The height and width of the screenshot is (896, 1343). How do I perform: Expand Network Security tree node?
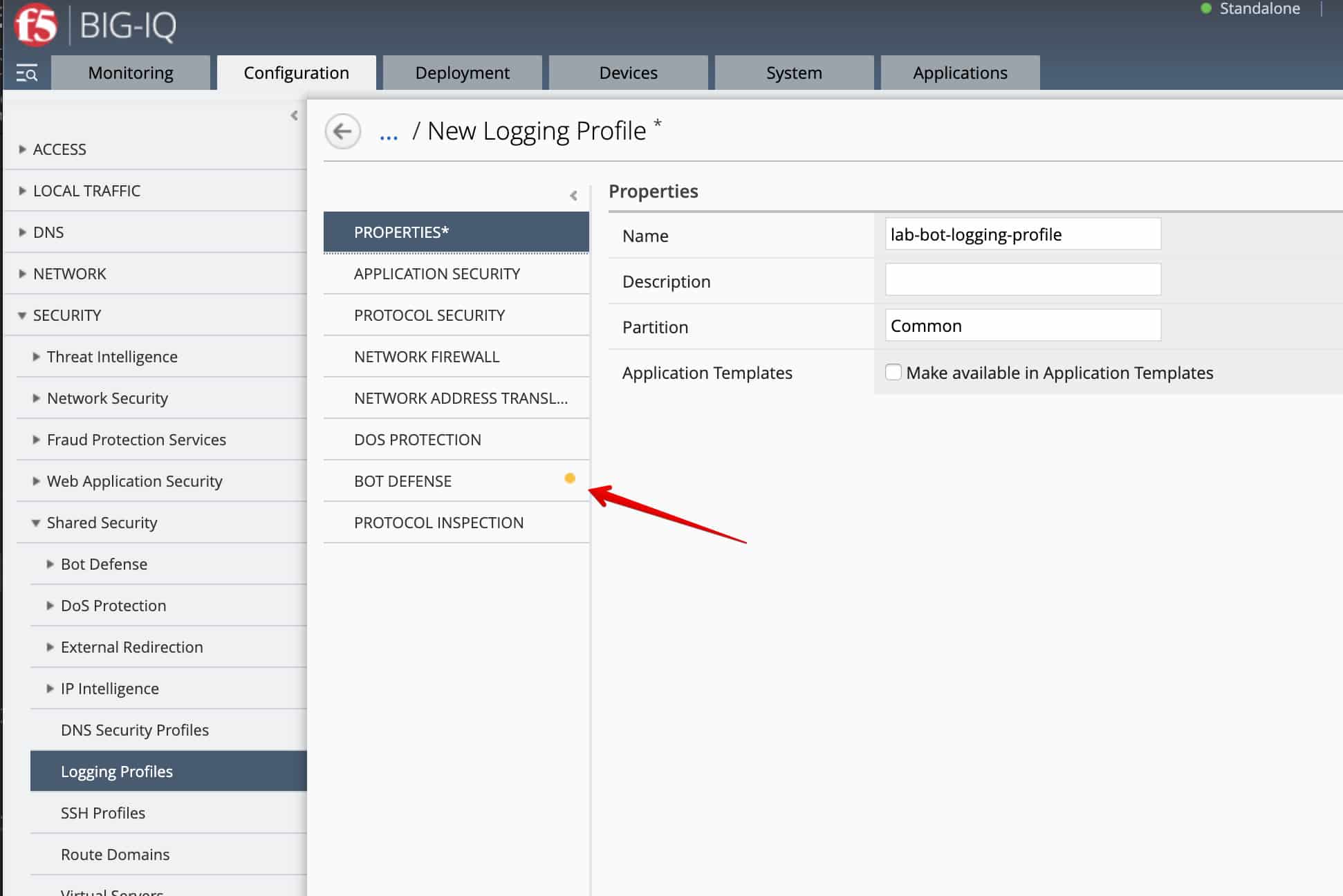click(37, 398)
